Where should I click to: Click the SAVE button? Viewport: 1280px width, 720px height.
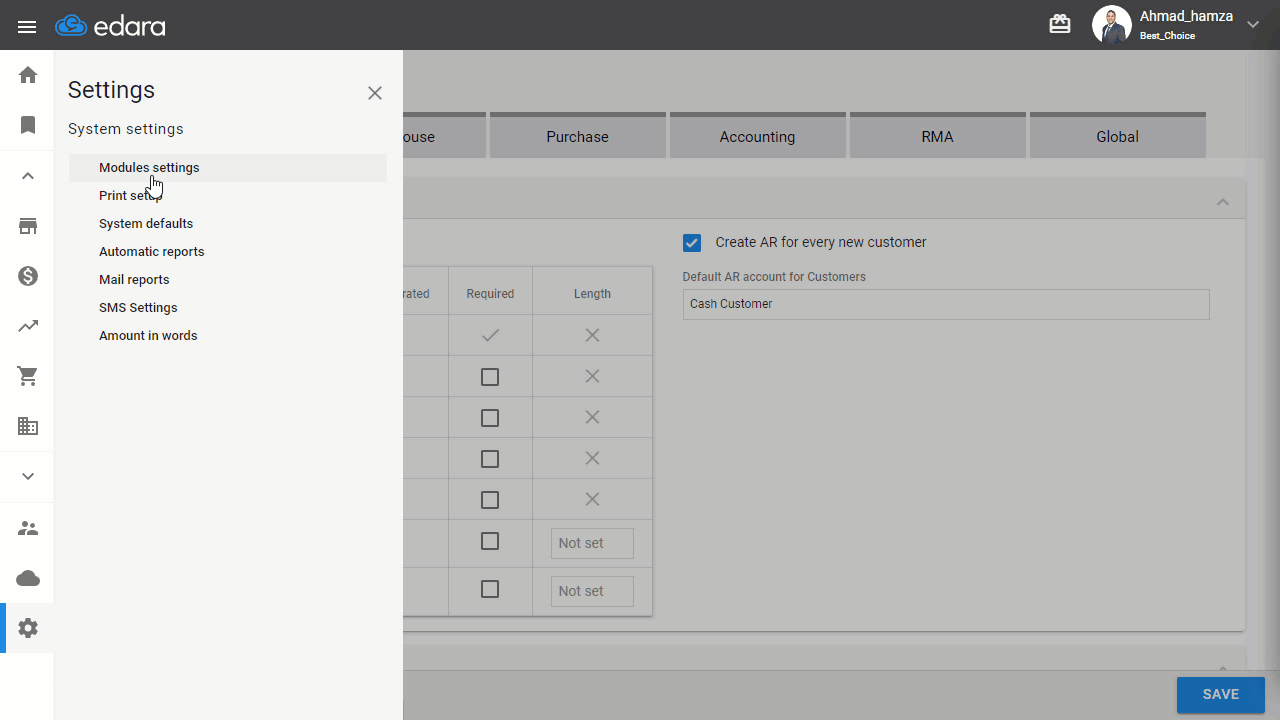(1221, 695)
